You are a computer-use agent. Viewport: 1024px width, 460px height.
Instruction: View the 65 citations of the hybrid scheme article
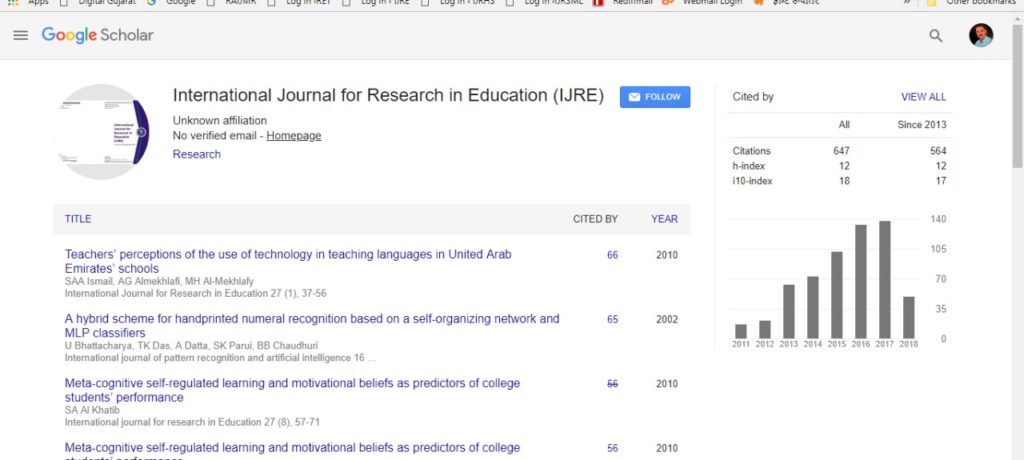tap(612, 320)
